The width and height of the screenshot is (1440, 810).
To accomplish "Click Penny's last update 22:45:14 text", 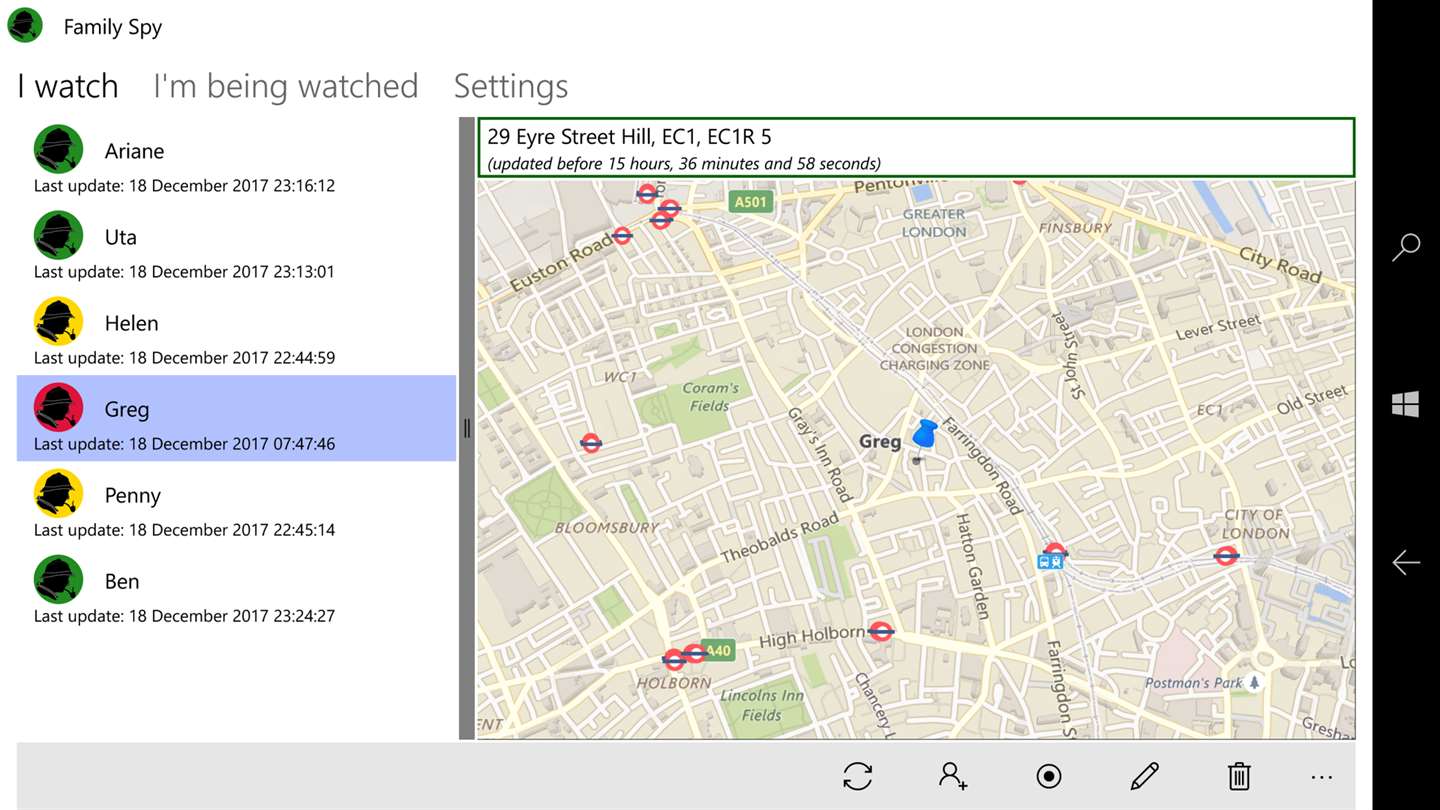I will pos(184,530).
